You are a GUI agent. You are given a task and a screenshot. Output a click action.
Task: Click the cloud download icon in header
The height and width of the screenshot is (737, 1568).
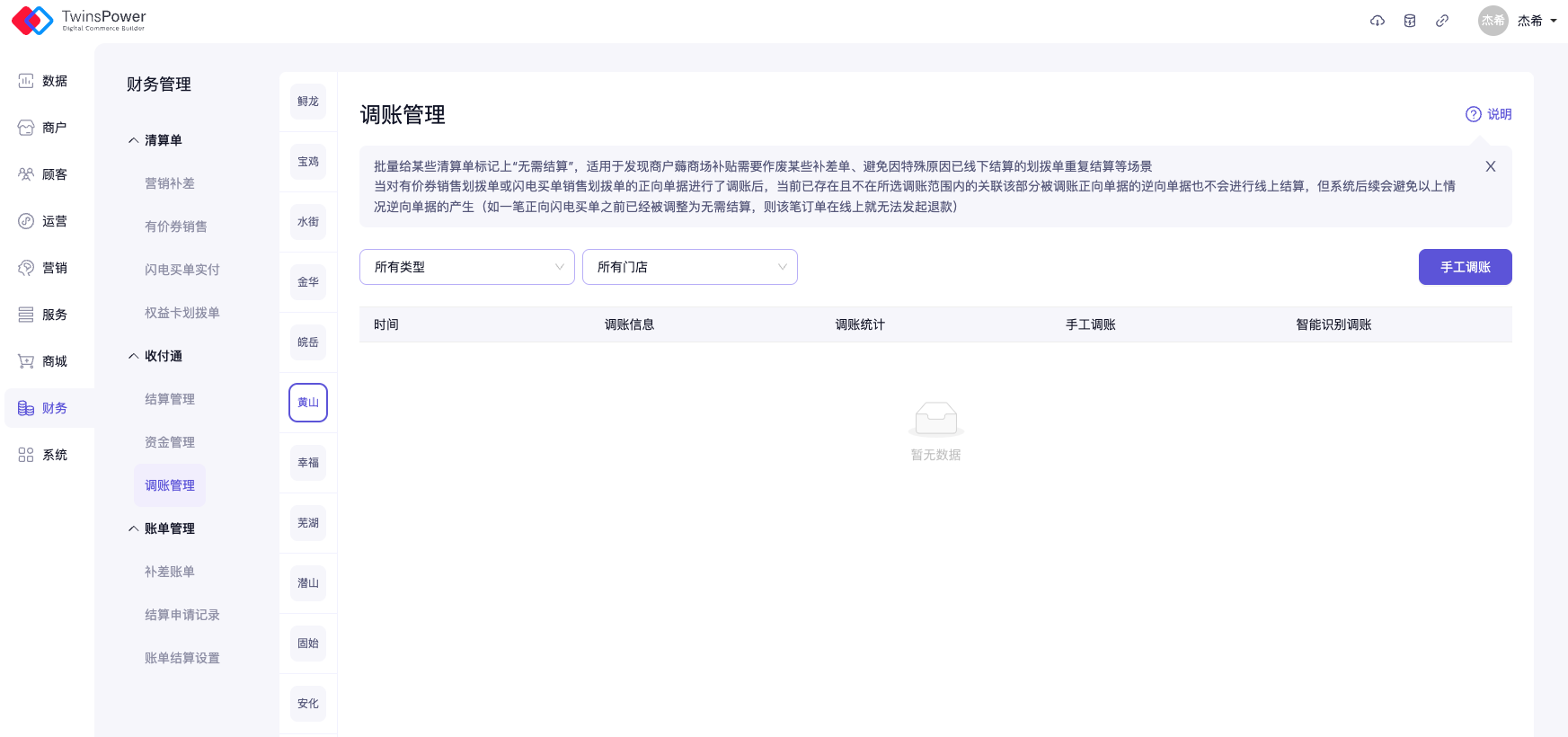pyautogui.click(x=1377, y=21)
